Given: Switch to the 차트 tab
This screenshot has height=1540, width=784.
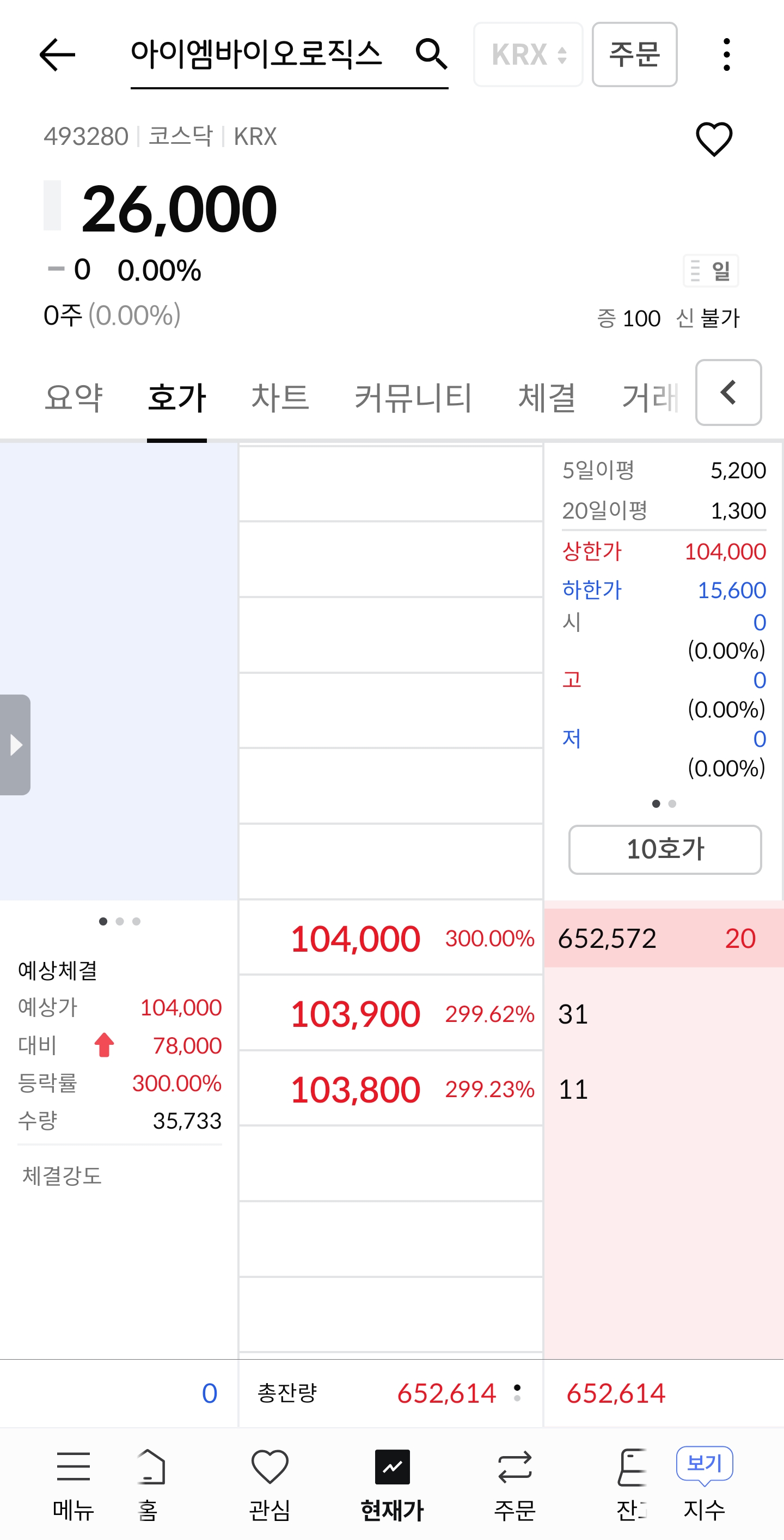Looking at the screenshot, I should click(280, 398).
